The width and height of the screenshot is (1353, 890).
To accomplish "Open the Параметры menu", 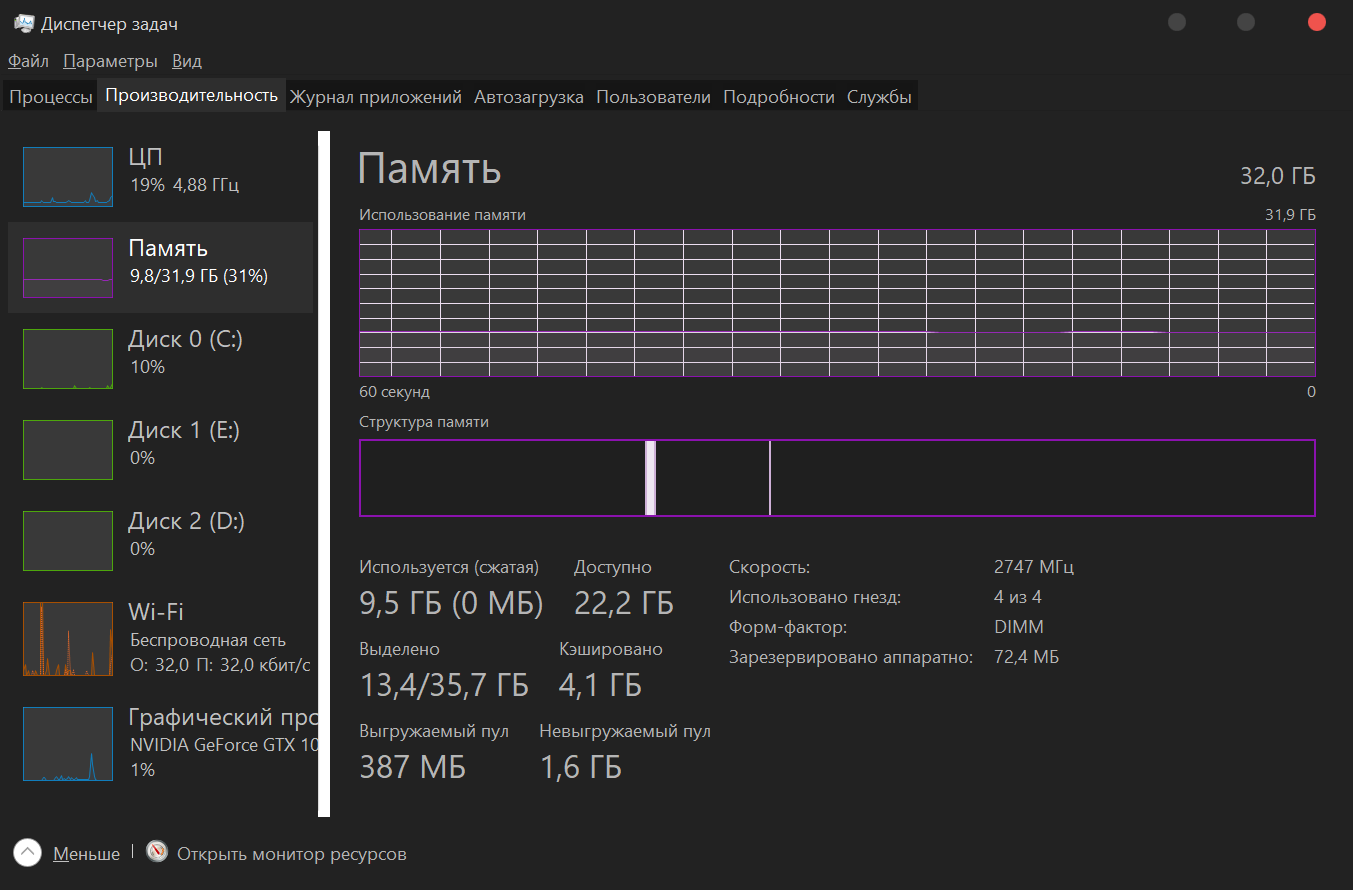I will [110, 61].
